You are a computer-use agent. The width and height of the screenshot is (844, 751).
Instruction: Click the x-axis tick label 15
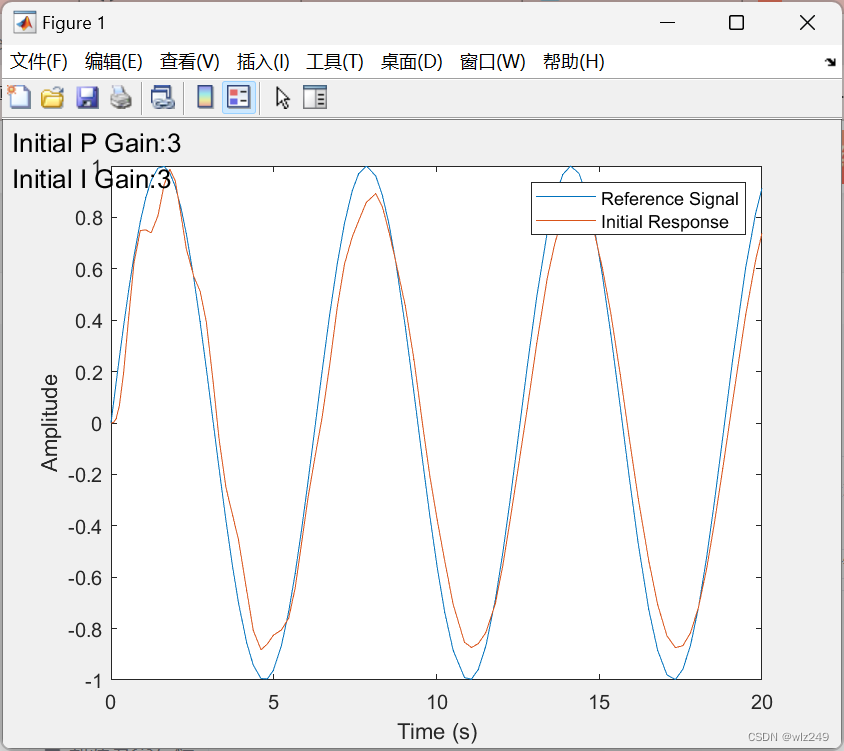[x=599, y=702]
